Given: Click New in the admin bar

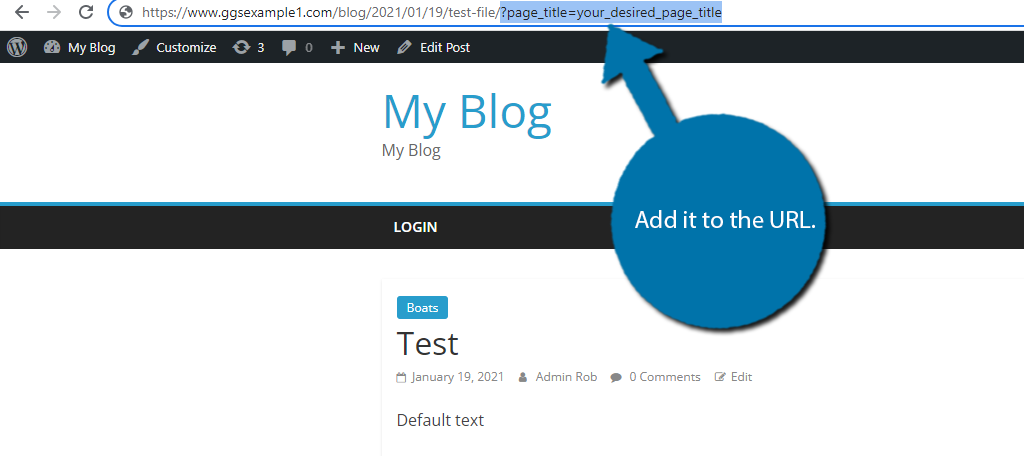Looking at the screenshot, I should pyautogui.click(x=355, y=47).
